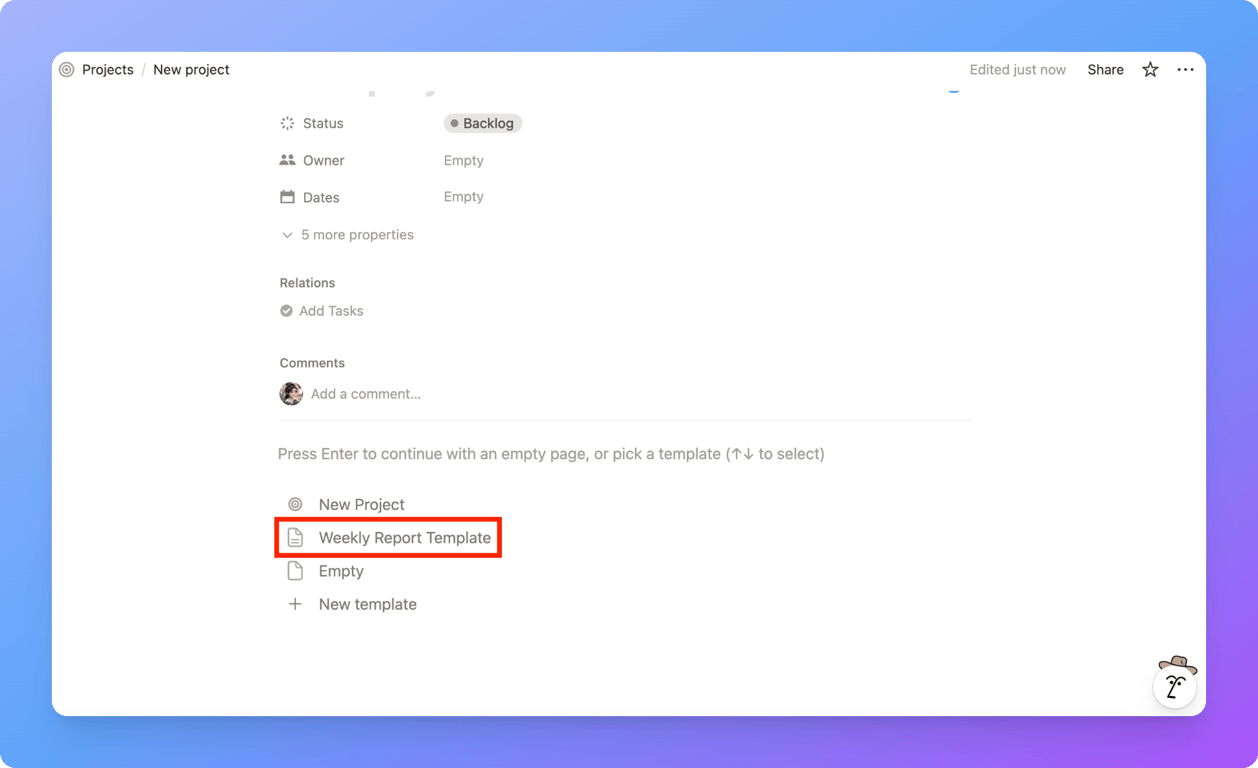
Task: Open the three-dot more options menu
Action: click(1185, 70)
